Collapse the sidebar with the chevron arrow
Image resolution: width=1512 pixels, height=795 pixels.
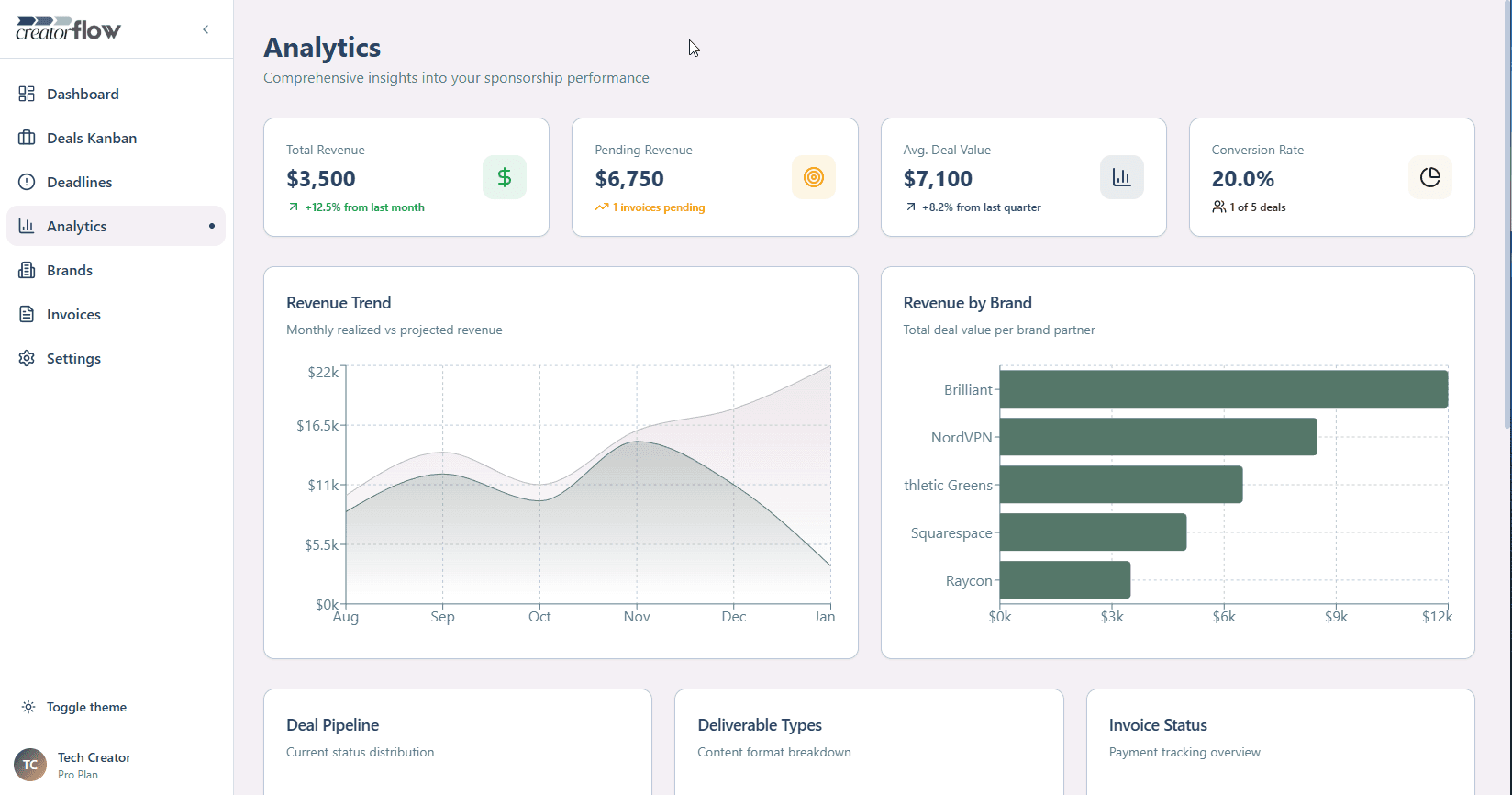(206, 29)
